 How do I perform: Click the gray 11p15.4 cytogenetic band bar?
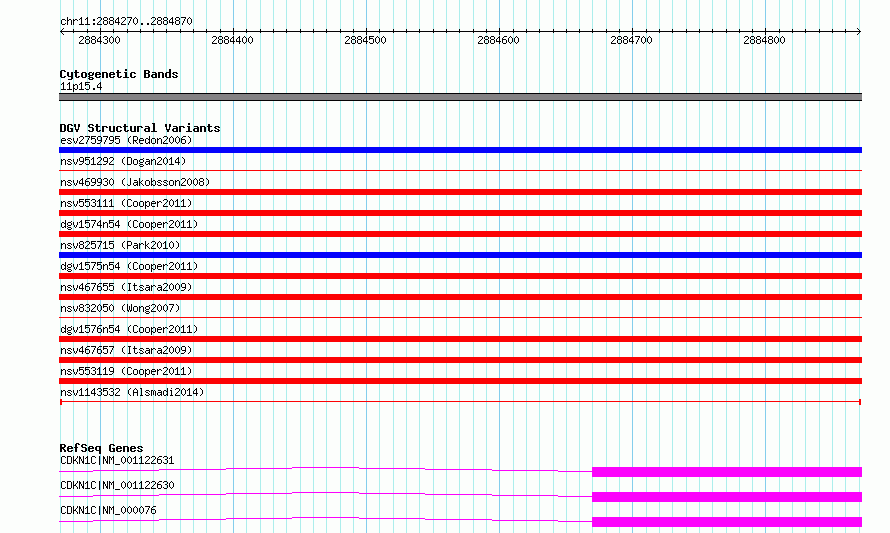(x=460, y=97)
